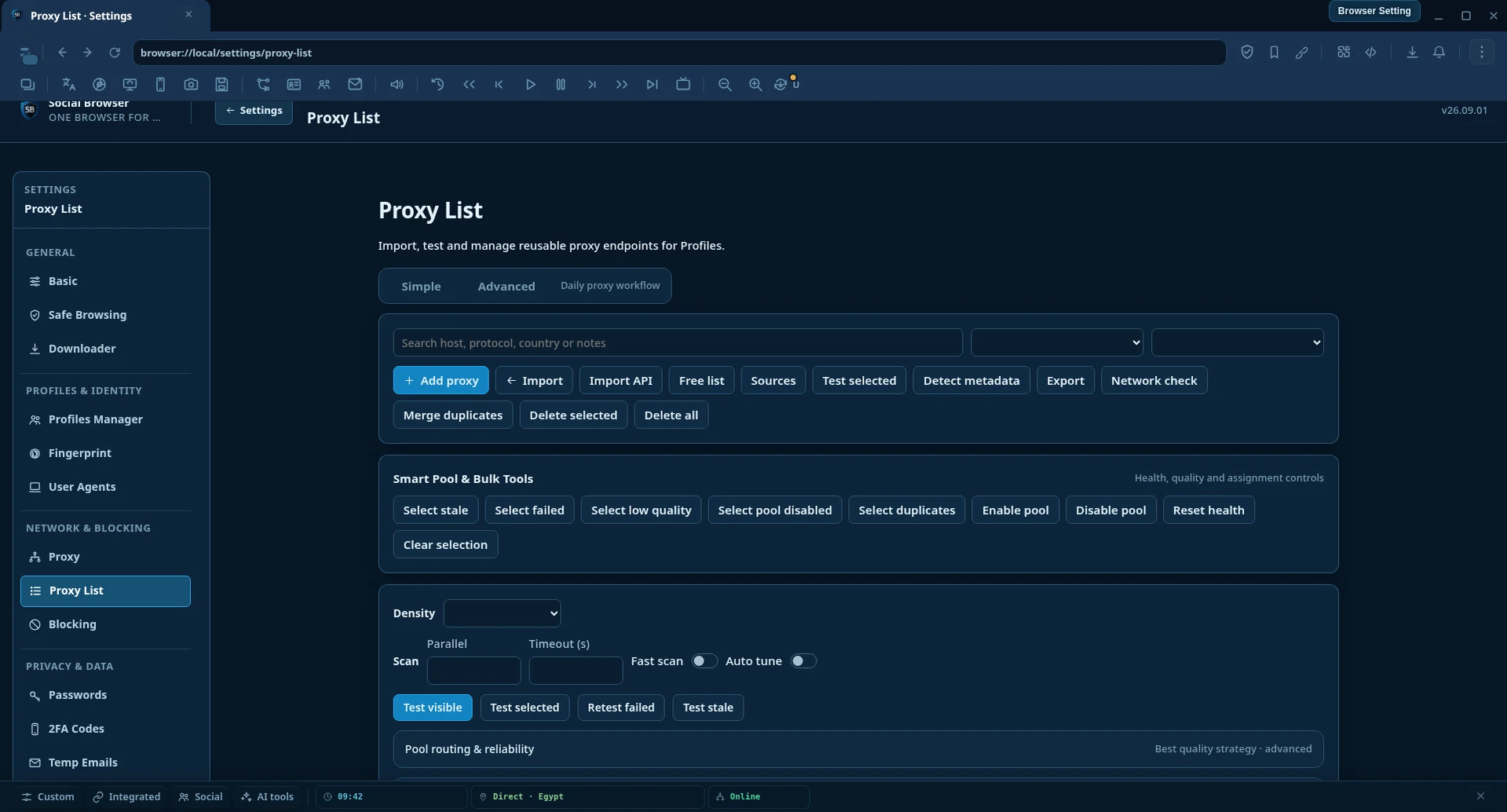Click the speaker volume icon
This screenshot has height=812, width=1507.
pyautogui.click(x=397, y=84)
